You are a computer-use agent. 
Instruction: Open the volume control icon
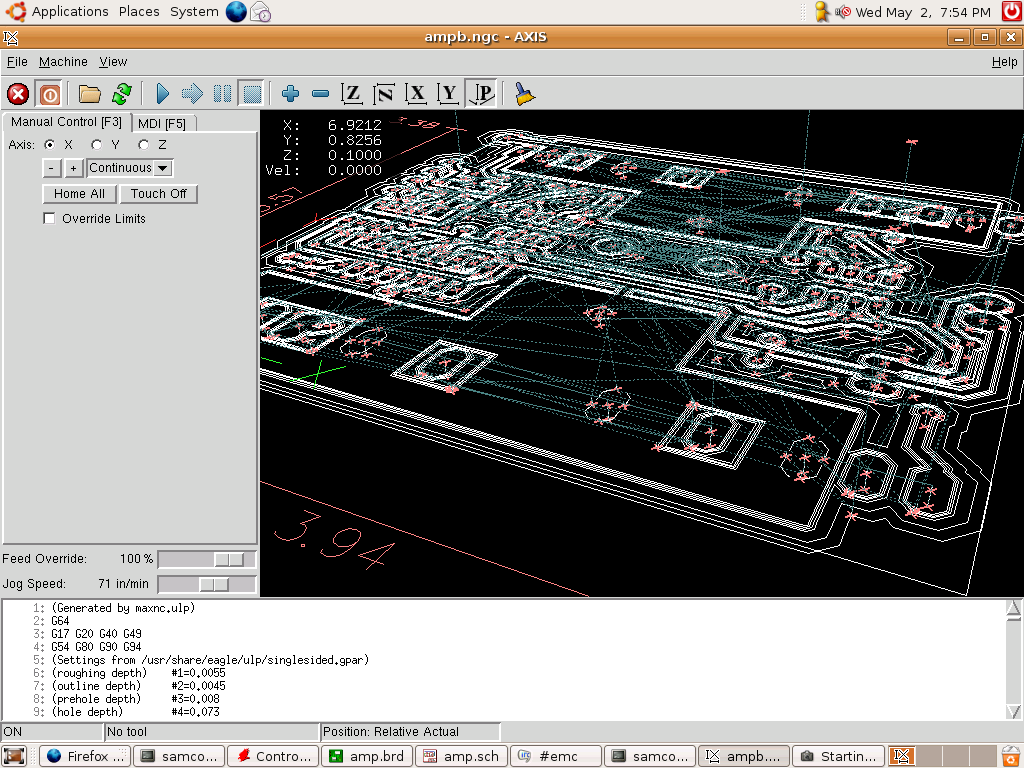point(842,12)
